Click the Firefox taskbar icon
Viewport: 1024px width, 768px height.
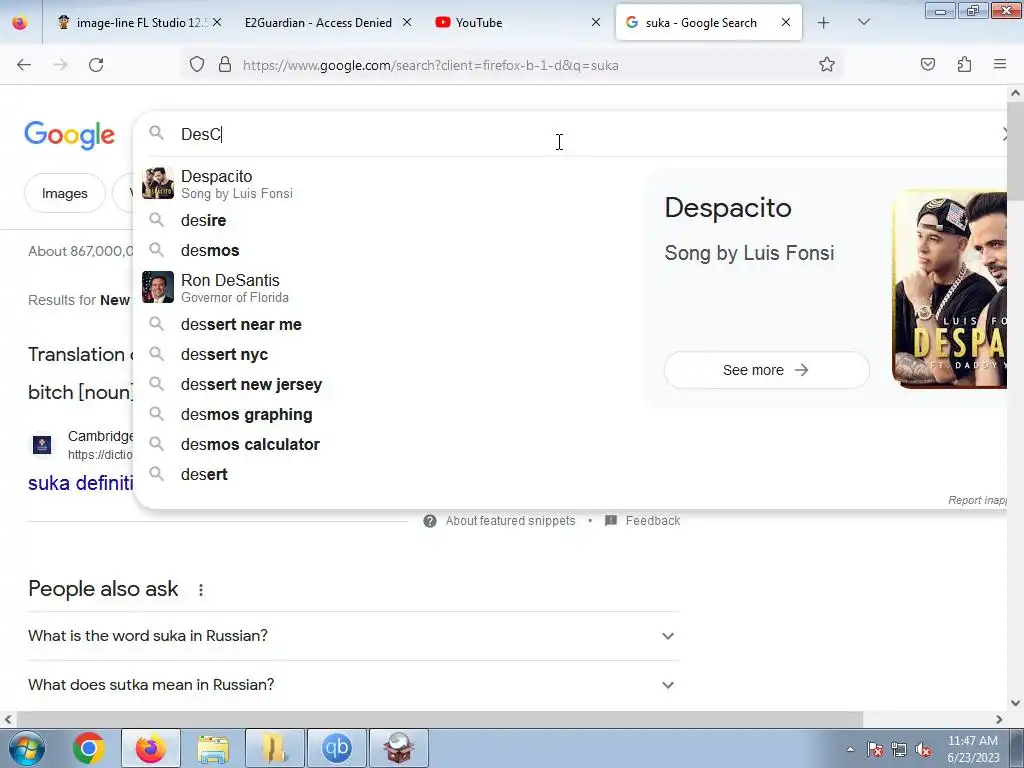tap(151, 748)
